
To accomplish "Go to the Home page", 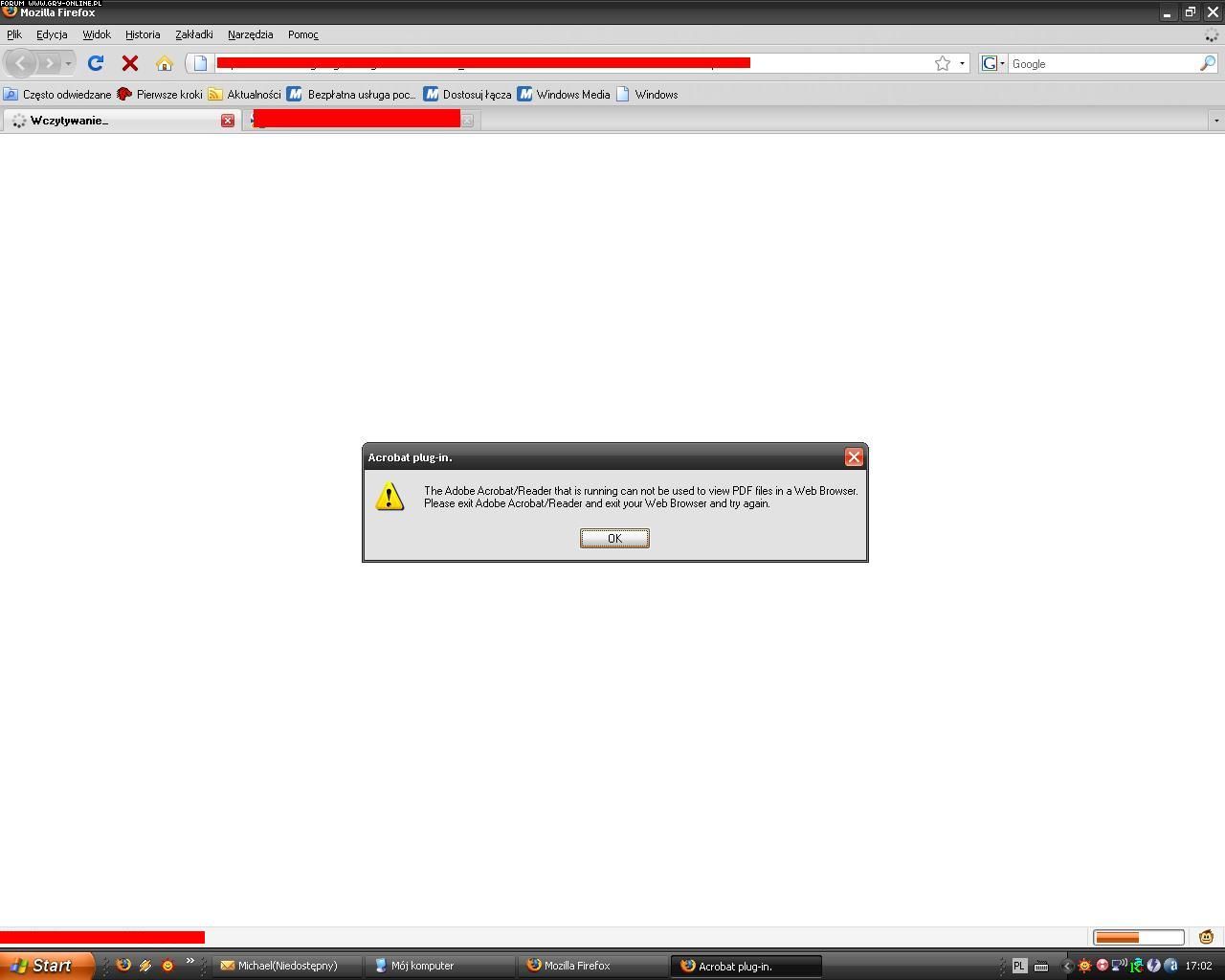I will pyautogui.click(x=165, y=63).
